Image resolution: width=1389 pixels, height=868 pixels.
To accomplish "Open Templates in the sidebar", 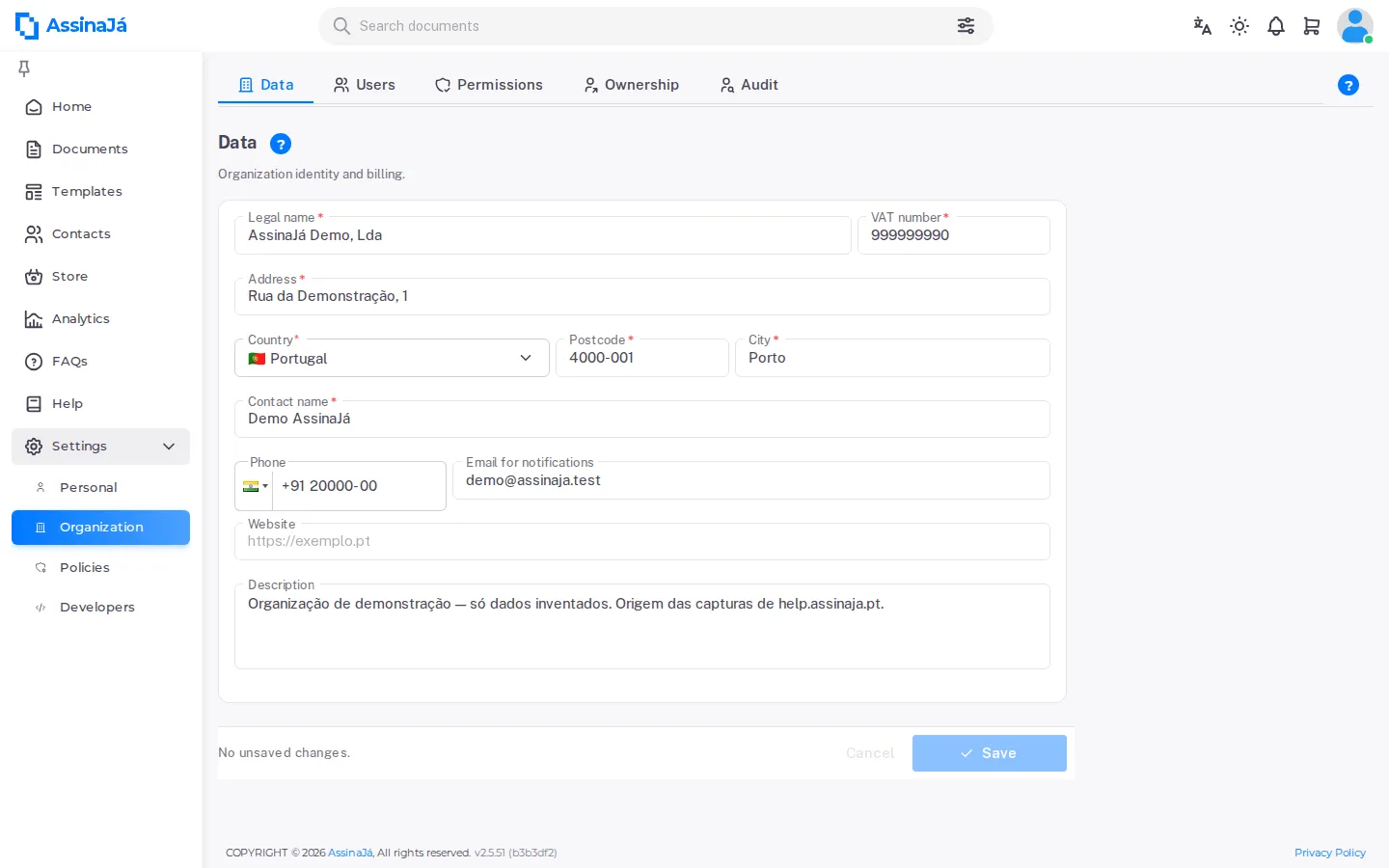I will (x=100, y=192).
